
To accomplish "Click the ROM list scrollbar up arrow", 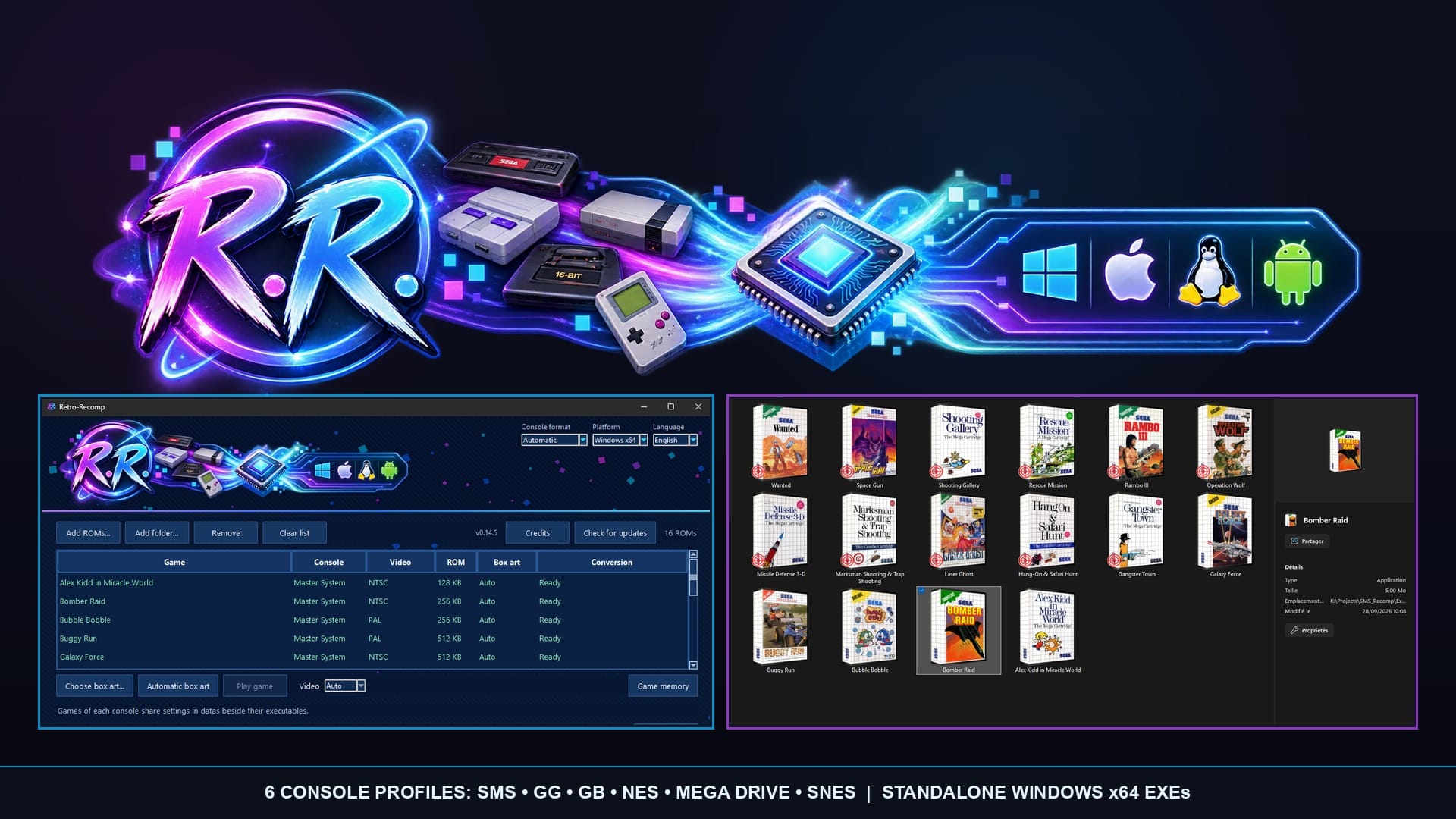I will tap(693, 556).
